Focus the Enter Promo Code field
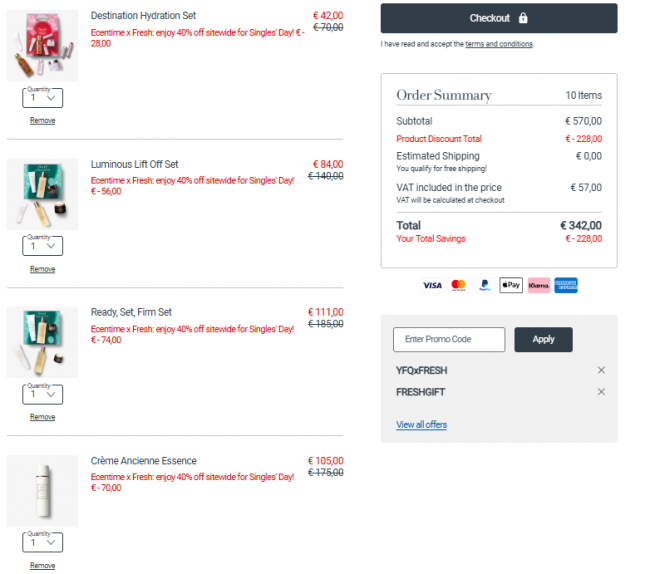The image size is (650, 574). [449, 339]
